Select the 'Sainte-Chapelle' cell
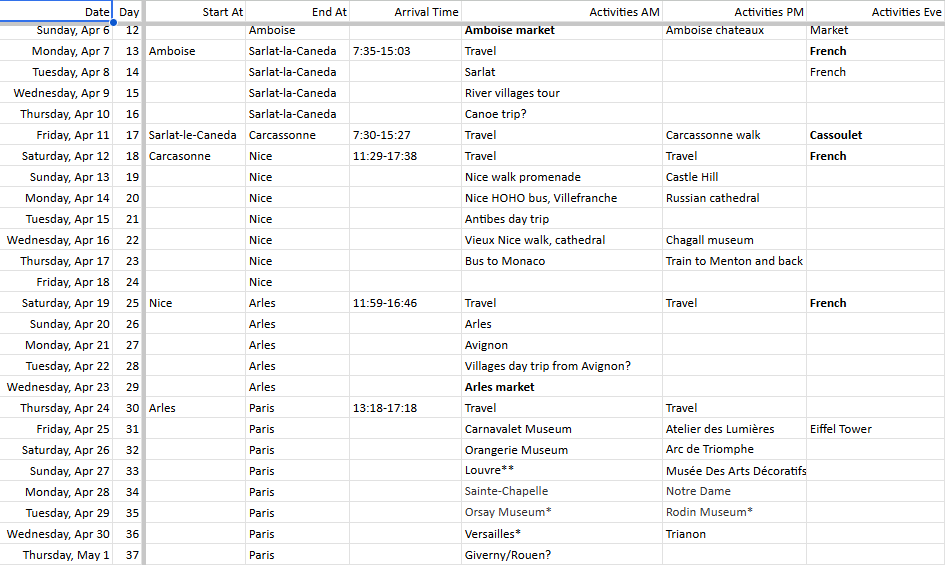The image size is (945, 565). (x=562, y=492)
